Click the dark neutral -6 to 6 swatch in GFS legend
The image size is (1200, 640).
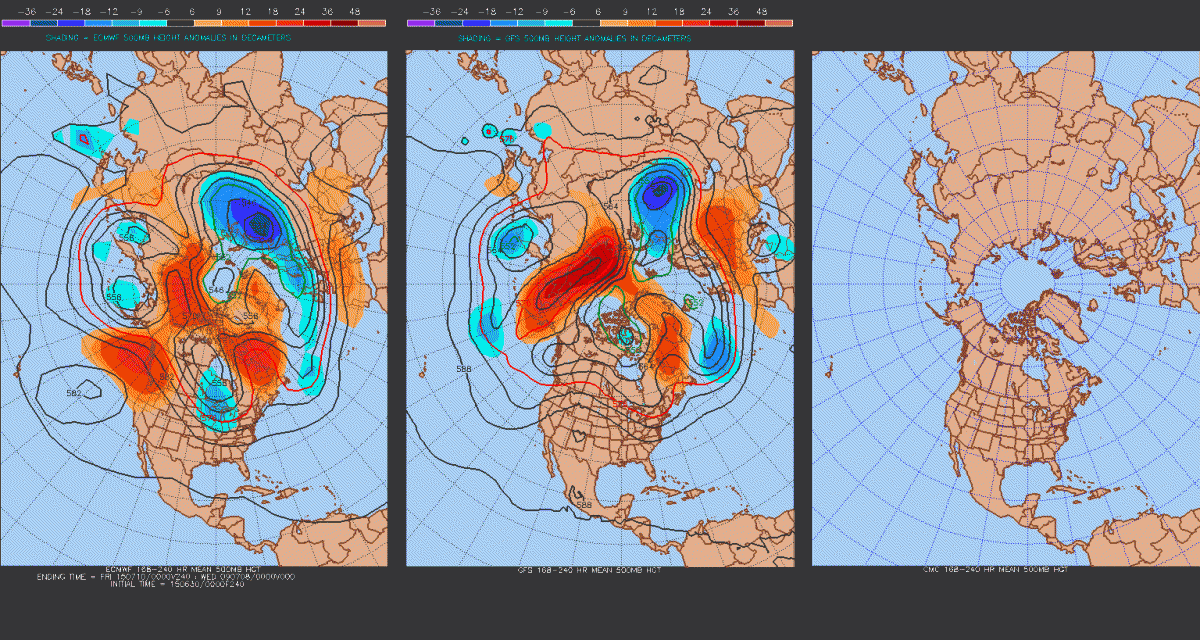586,23
